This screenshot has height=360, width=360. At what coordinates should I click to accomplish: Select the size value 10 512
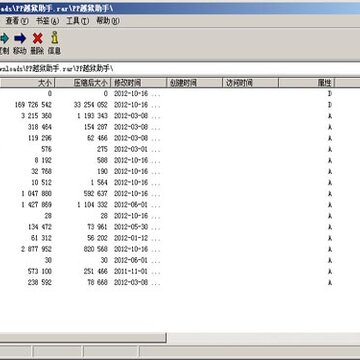41,182
